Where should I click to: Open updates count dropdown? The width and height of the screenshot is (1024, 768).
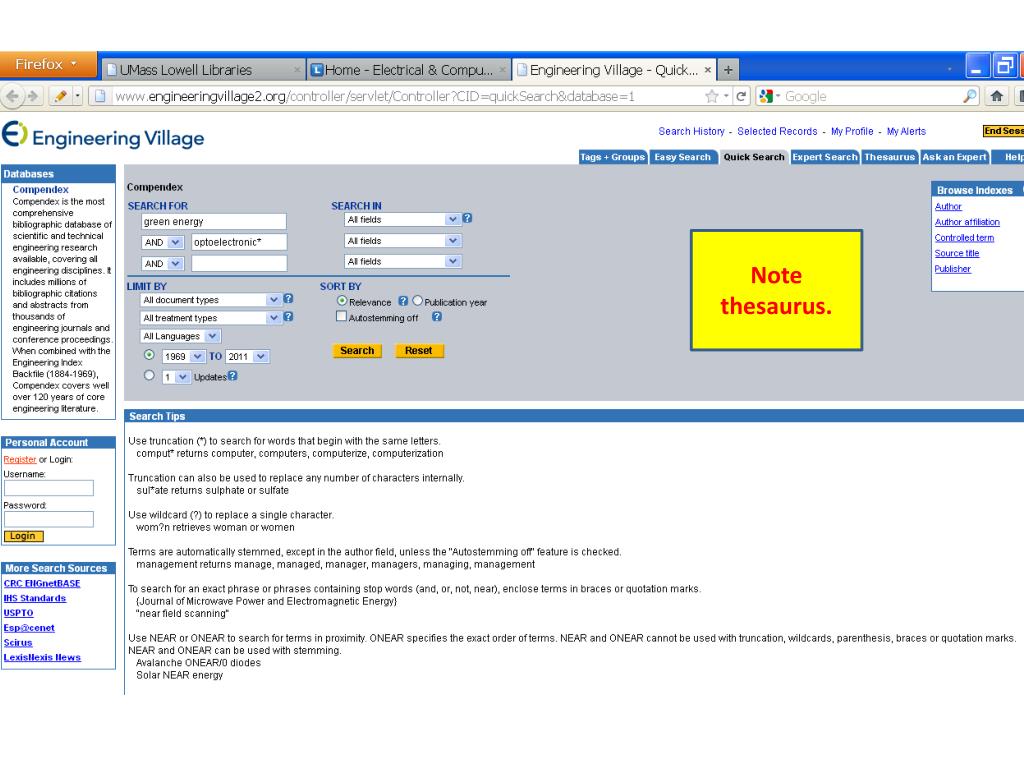[x=176, y=377]
